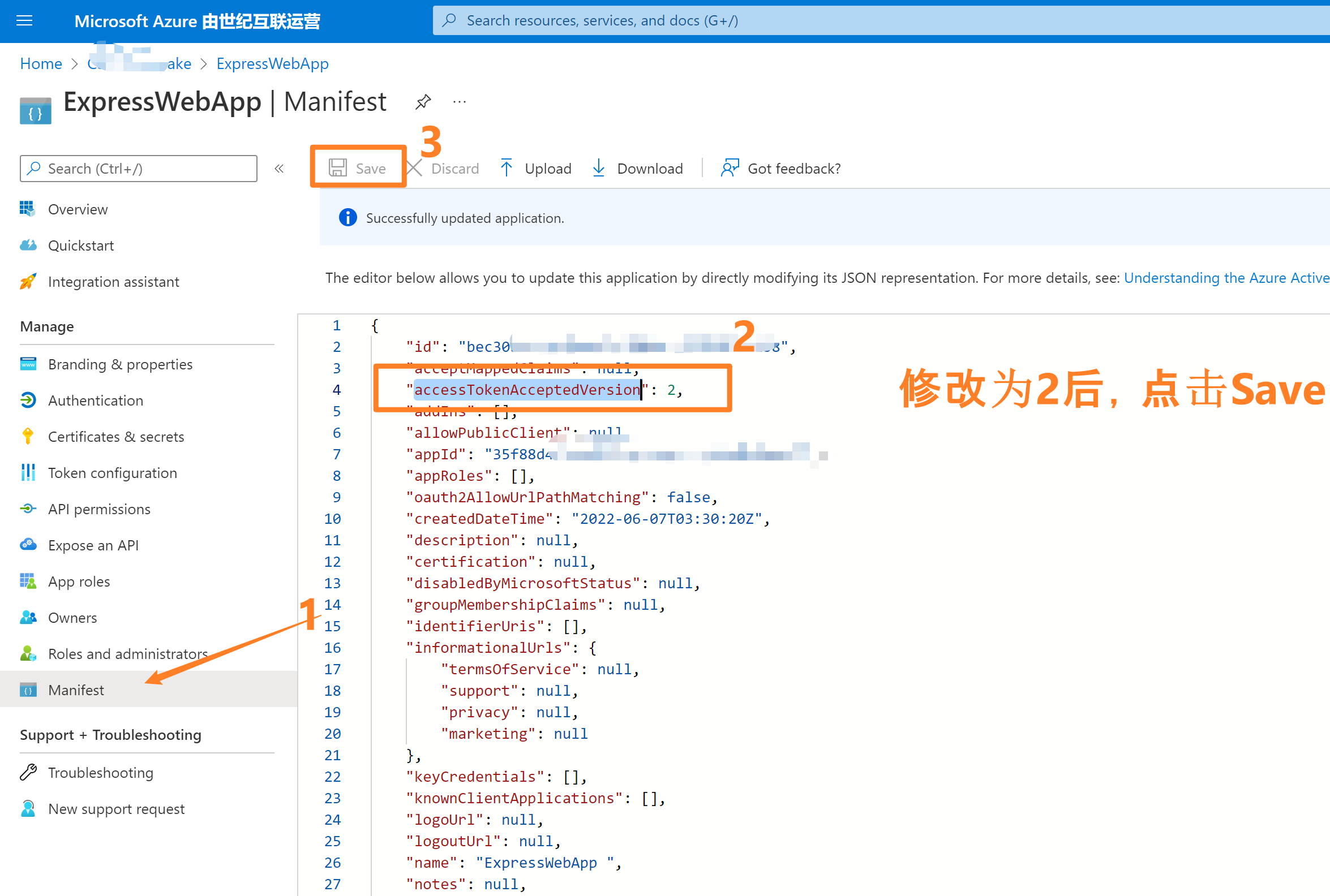Image resolution: width=1330 pixels, height=896 pixels.
Task: Open Roles and administrators page
Action: click(127, 654)
